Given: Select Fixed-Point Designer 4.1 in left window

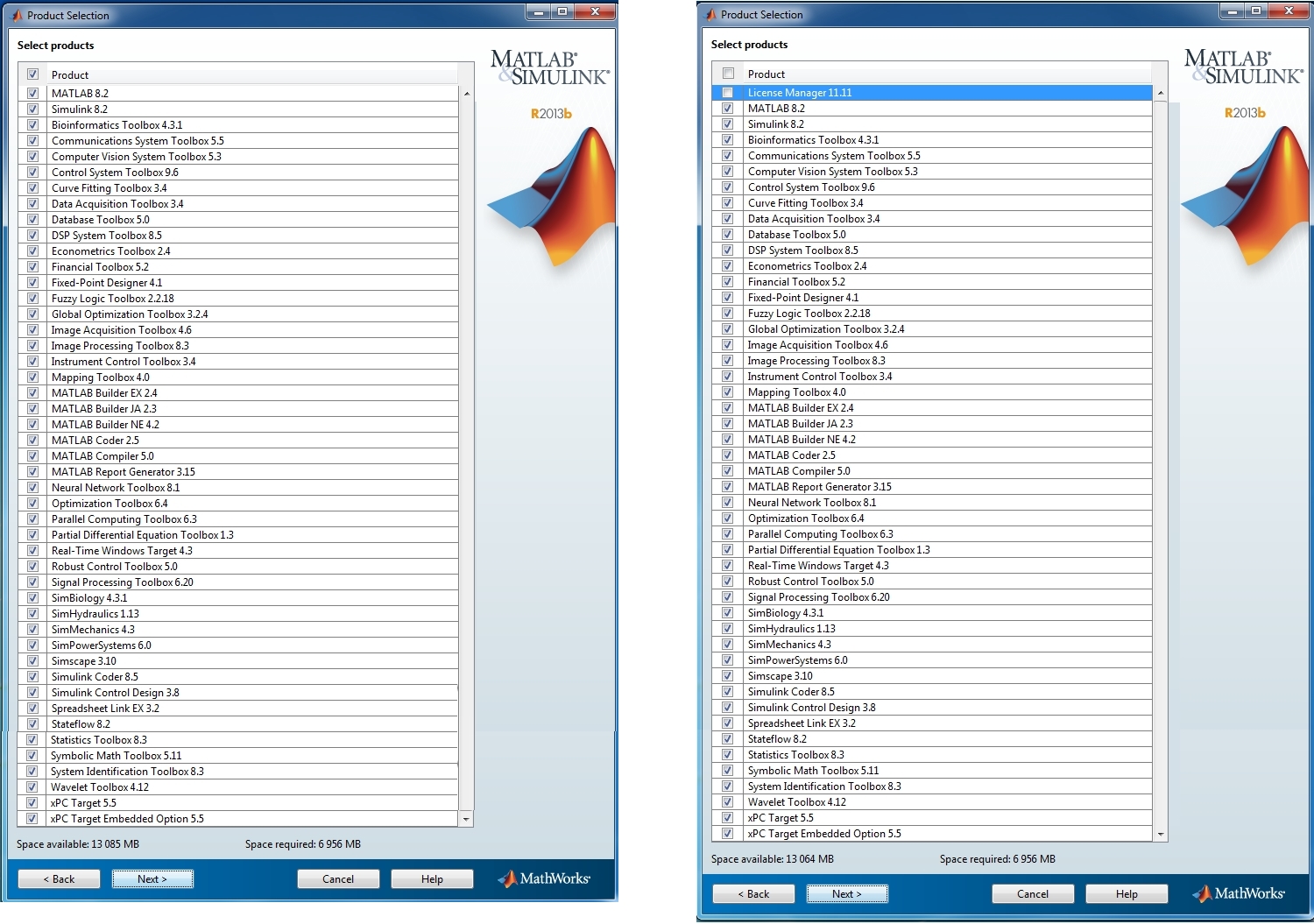Looking at the screenshot, I should (x=238, y=283).
